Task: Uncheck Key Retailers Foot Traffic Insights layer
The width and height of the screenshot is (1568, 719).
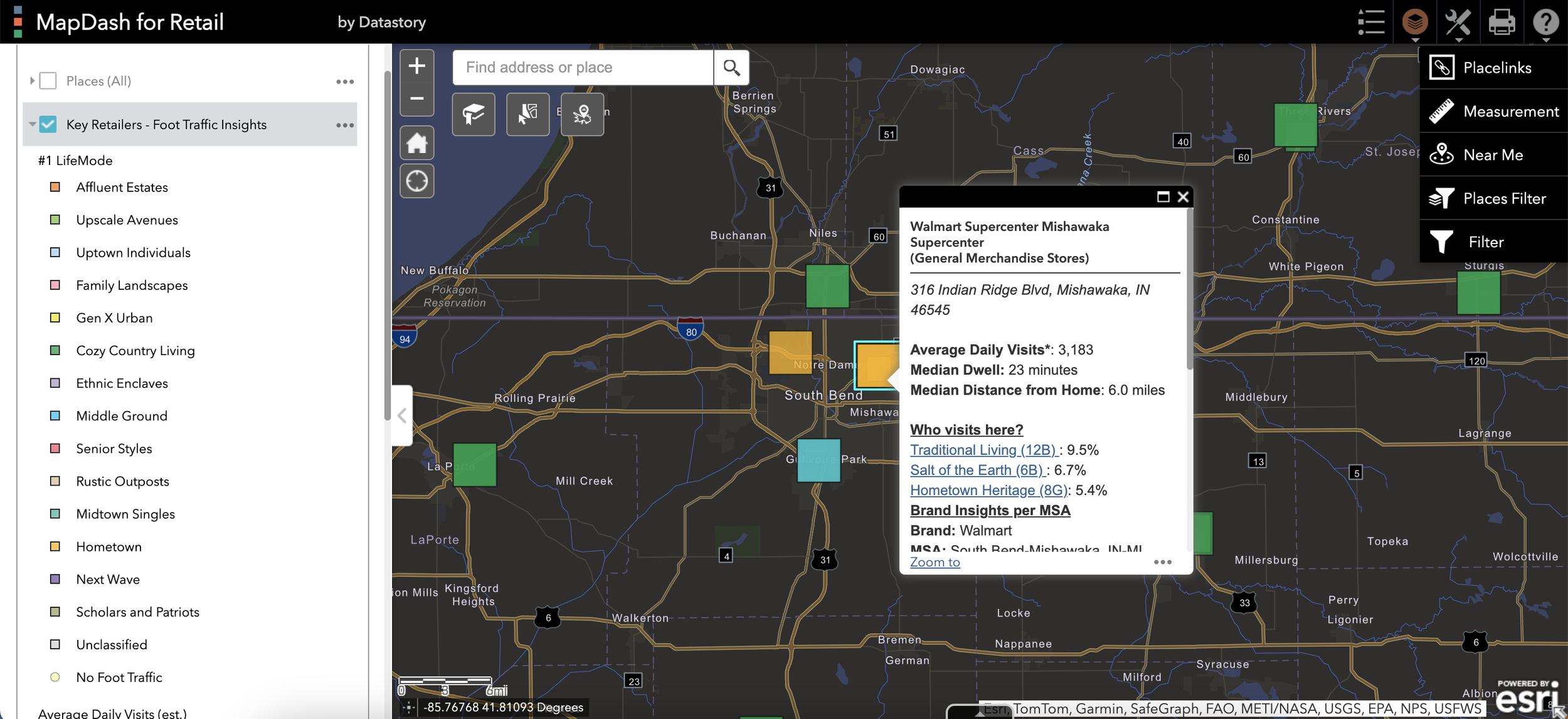Action: pos(48,124)
